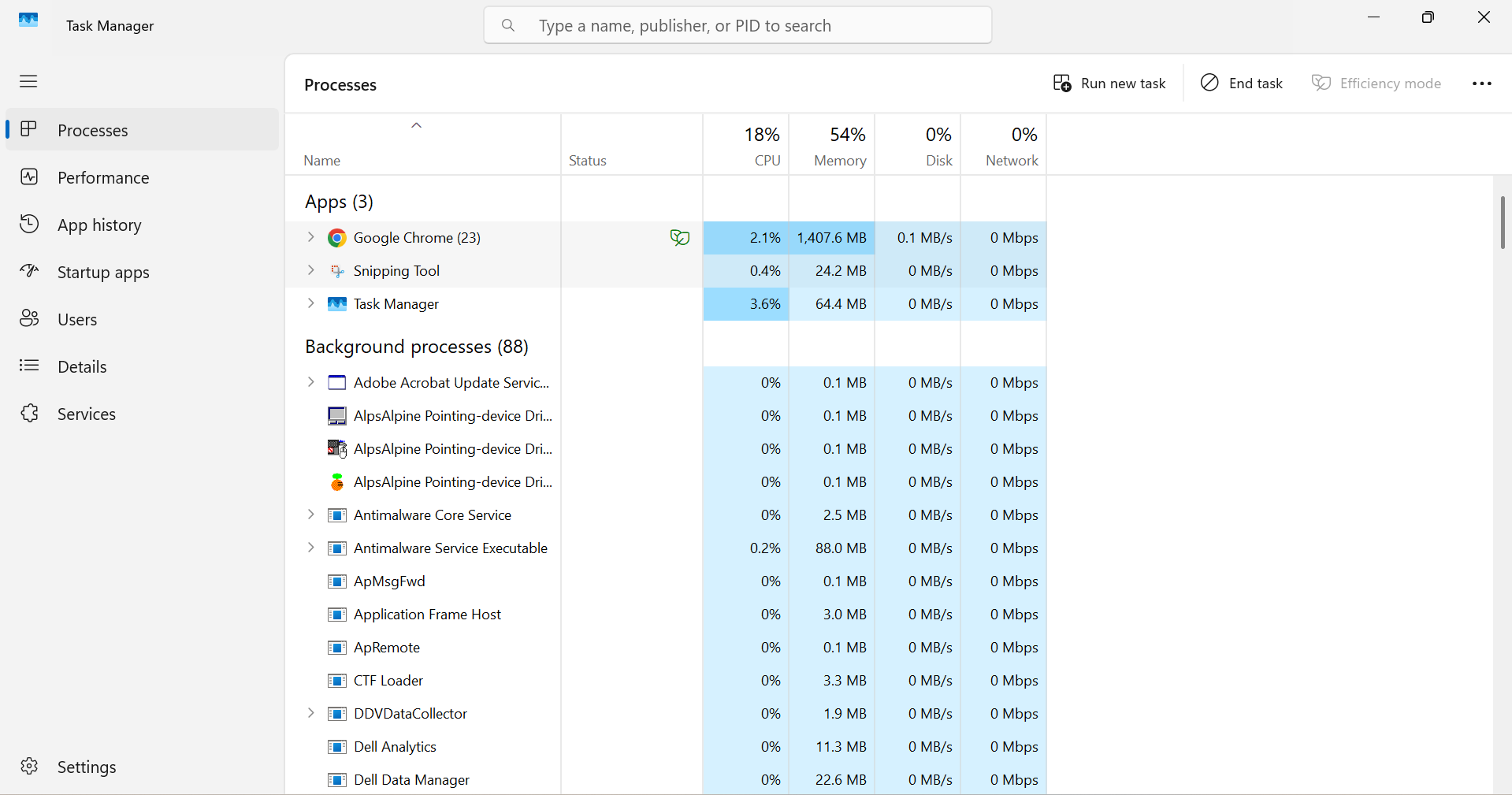Click the Adobe Acrobat Update Service icon
This screenshot has height=795, width=1512.
pos(337,383)
